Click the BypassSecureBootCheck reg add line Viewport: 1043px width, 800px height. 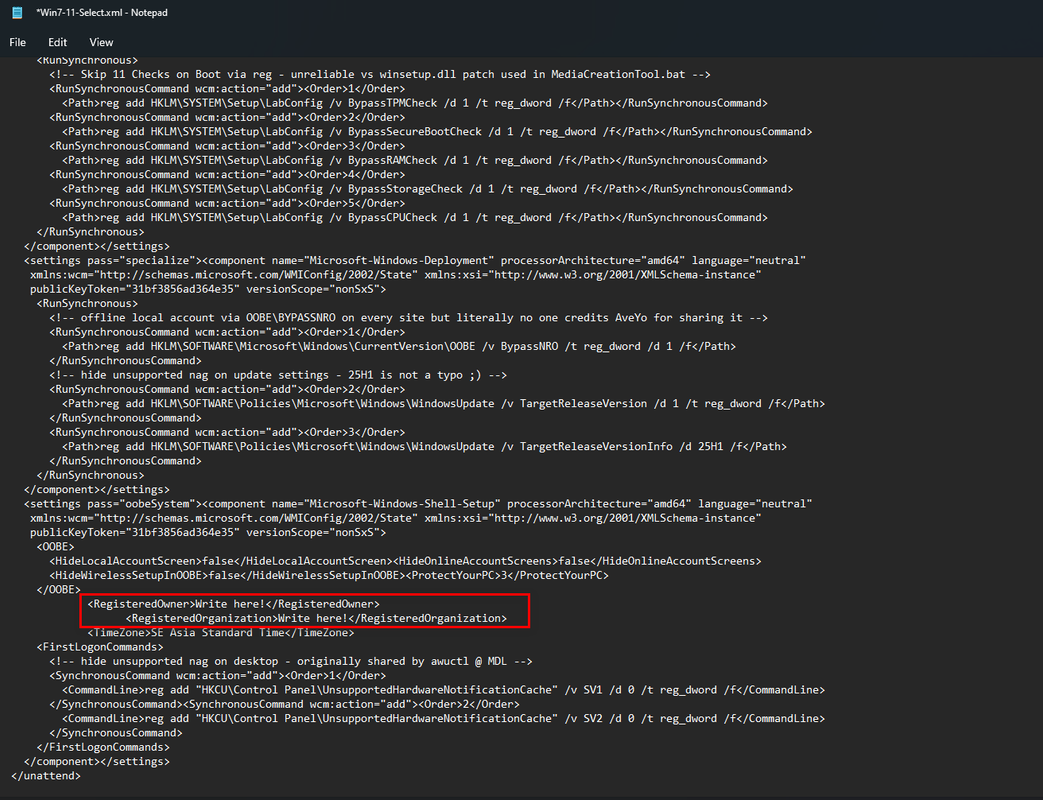click(437, 132)
